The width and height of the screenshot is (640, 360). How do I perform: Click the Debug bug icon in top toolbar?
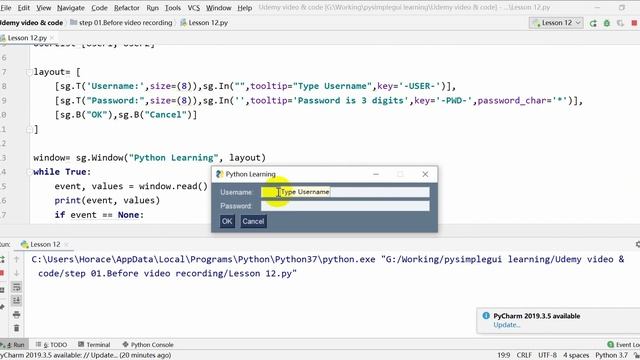pos(607,23)
